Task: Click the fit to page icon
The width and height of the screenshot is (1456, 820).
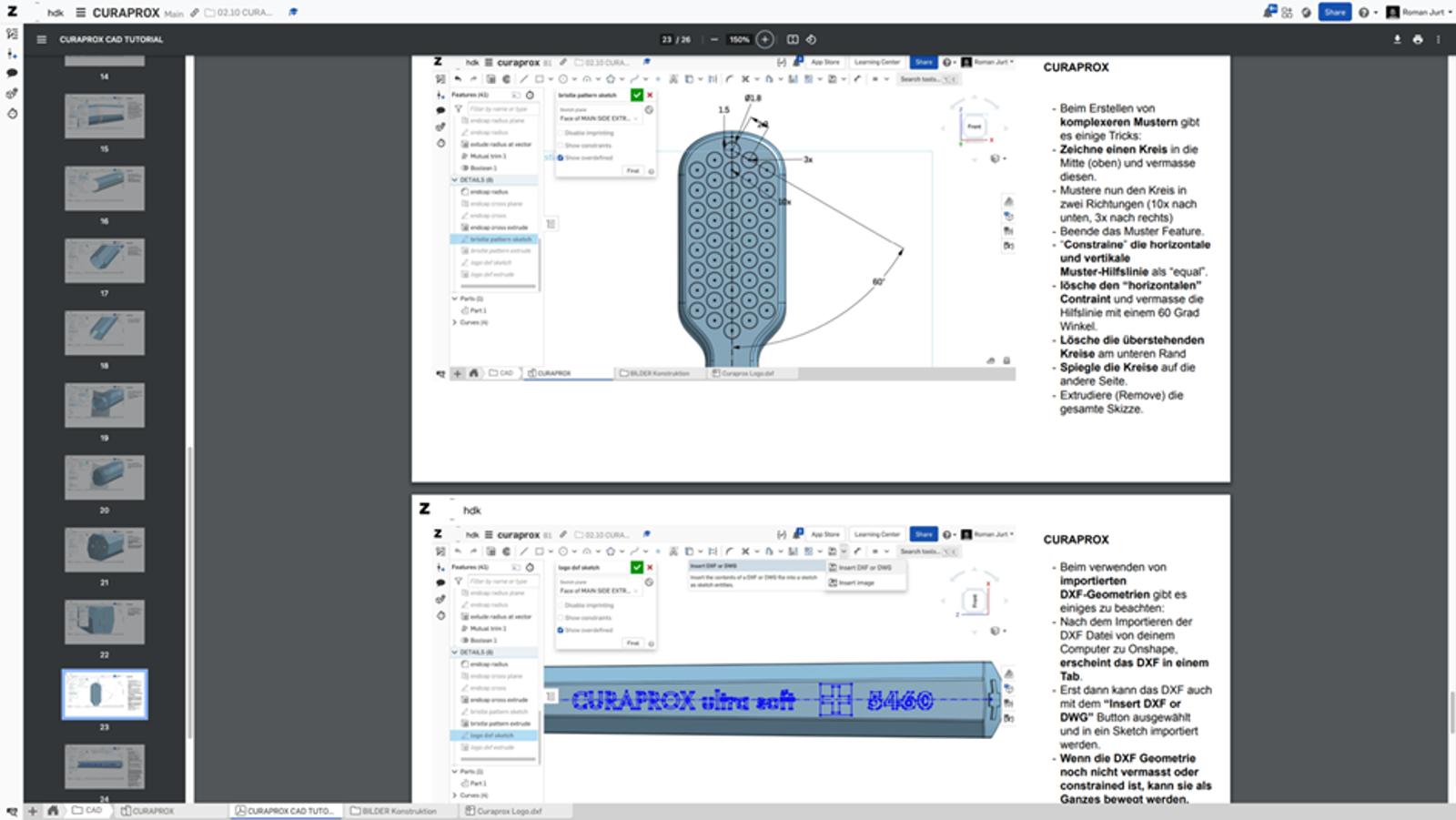Action: click(793, 39)
